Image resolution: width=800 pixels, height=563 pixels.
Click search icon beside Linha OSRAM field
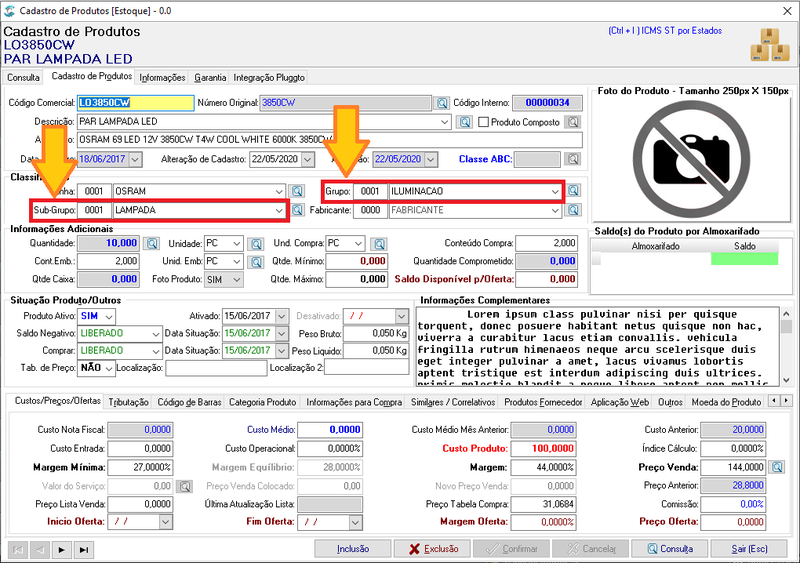pyautogui.click(x=297, y=191)
